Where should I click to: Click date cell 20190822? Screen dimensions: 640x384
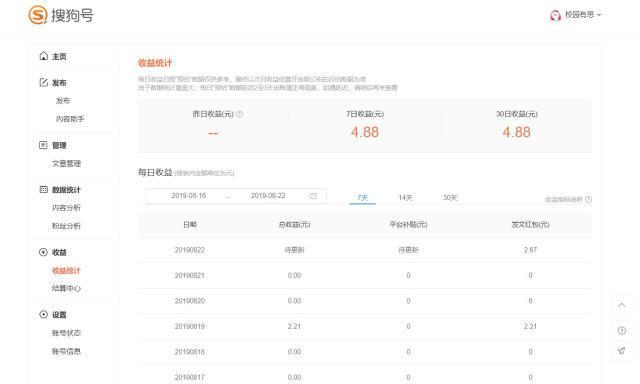[190, 250]
